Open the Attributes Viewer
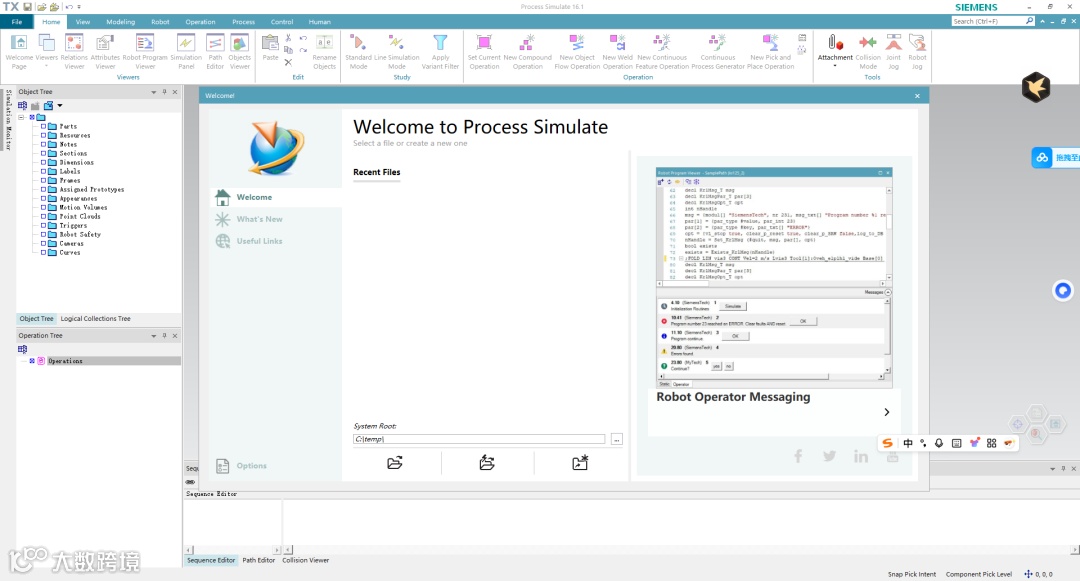The width and height of the screenshot is (1080, 581). point(105,52)
